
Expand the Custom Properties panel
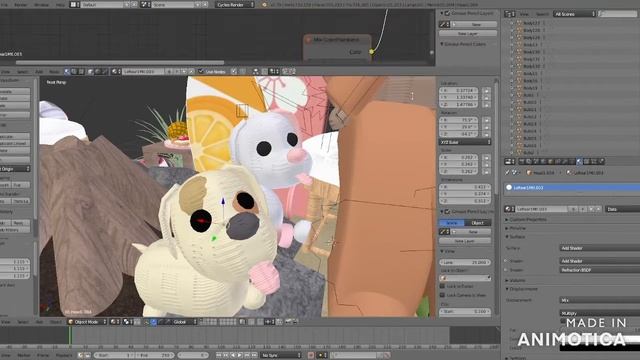[528, 219]
